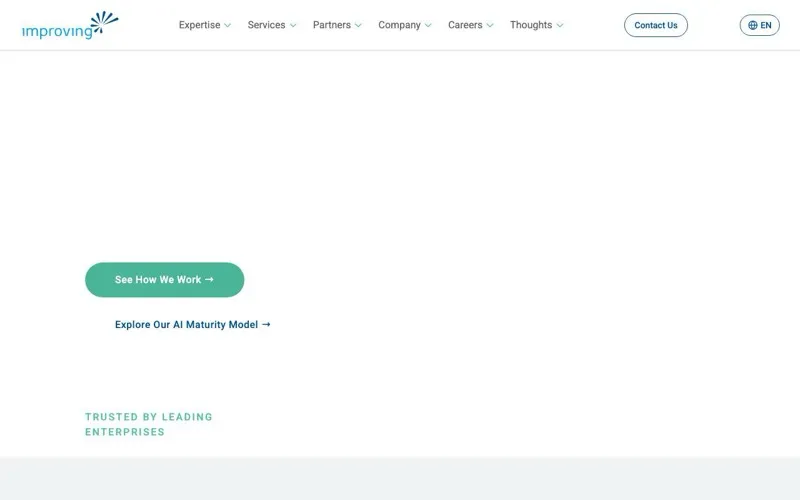
Task: Click the arrow after AI Maturity Model
Action: [x=266, y=324]
